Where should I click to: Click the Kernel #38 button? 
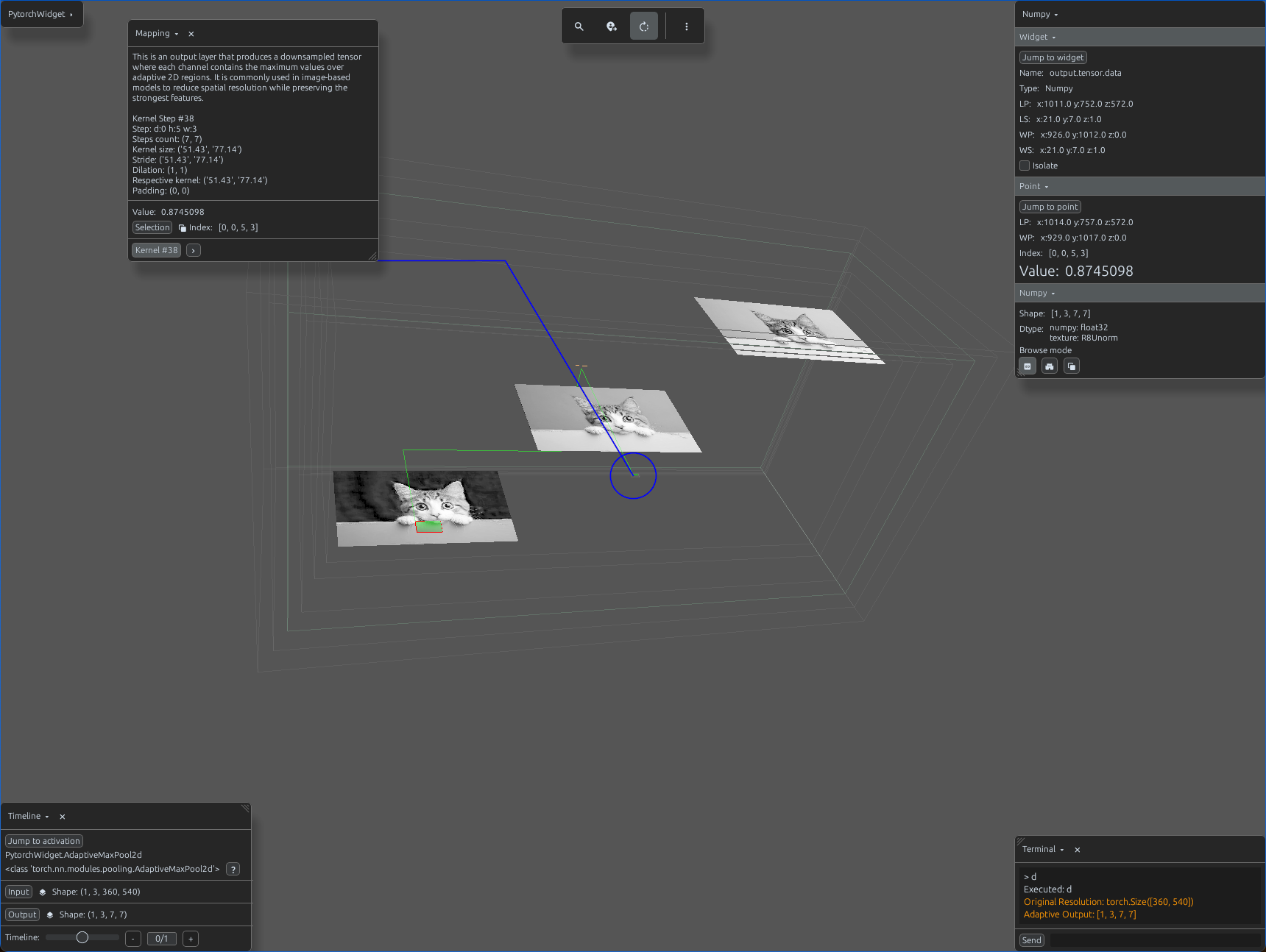pyautogui.click(x=156, y=250)
